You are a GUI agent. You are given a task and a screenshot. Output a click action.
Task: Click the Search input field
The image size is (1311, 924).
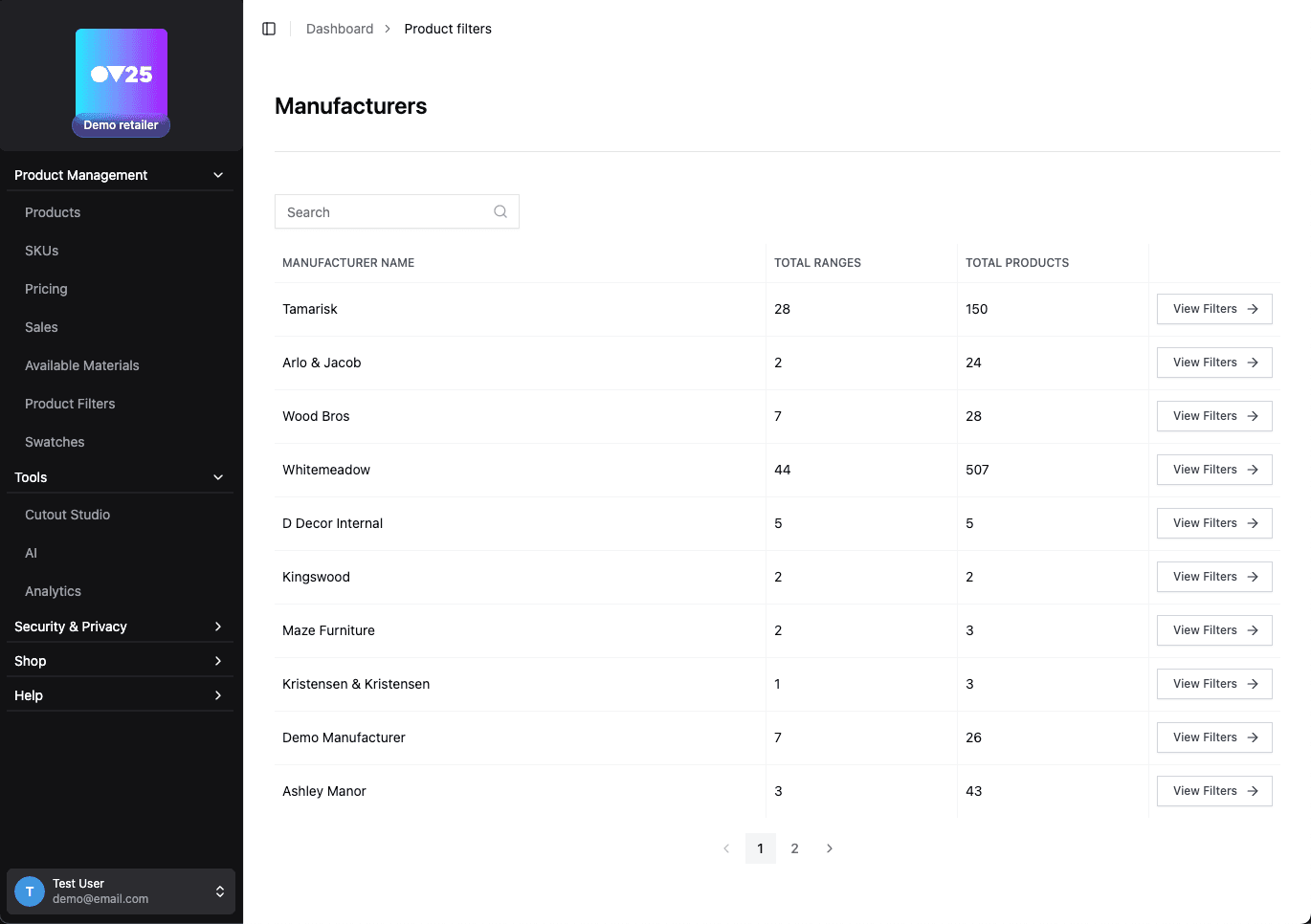point(383,211)
